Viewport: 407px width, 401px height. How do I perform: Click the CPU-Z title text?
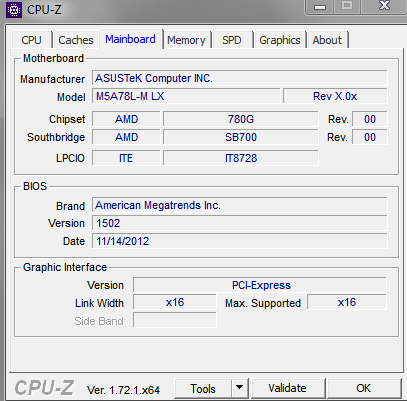pos(44,10)
